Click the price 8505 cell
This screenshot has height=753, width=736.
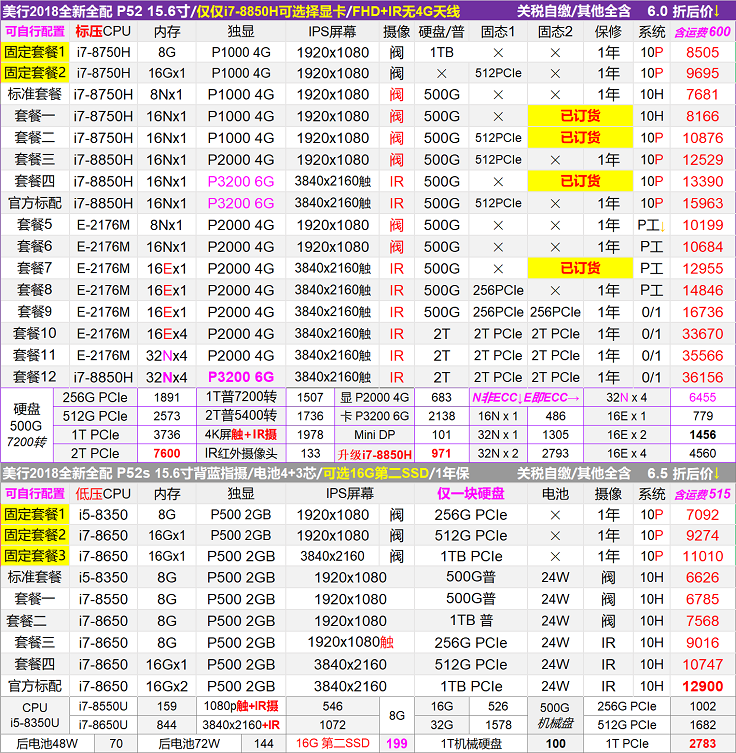(702, 51)
